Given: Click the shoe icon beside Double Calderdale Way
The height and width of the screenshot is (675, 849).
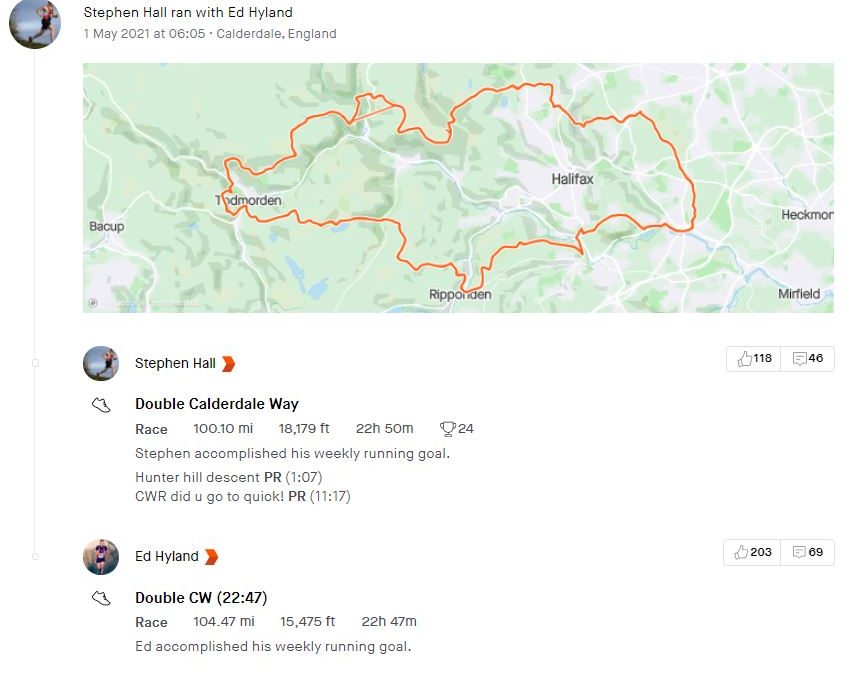Looking at the screenshot, I should (x=101, y=405).
